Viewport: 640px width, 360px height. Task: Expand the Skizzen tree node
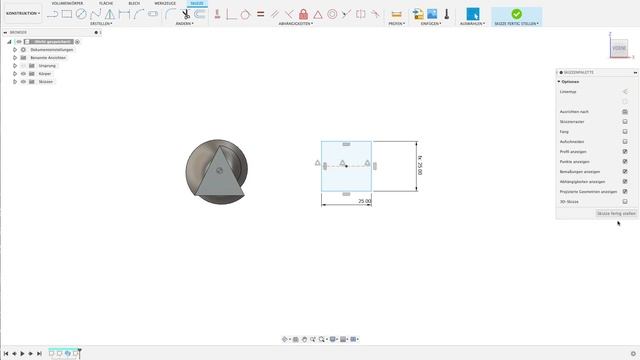[15, 82]
